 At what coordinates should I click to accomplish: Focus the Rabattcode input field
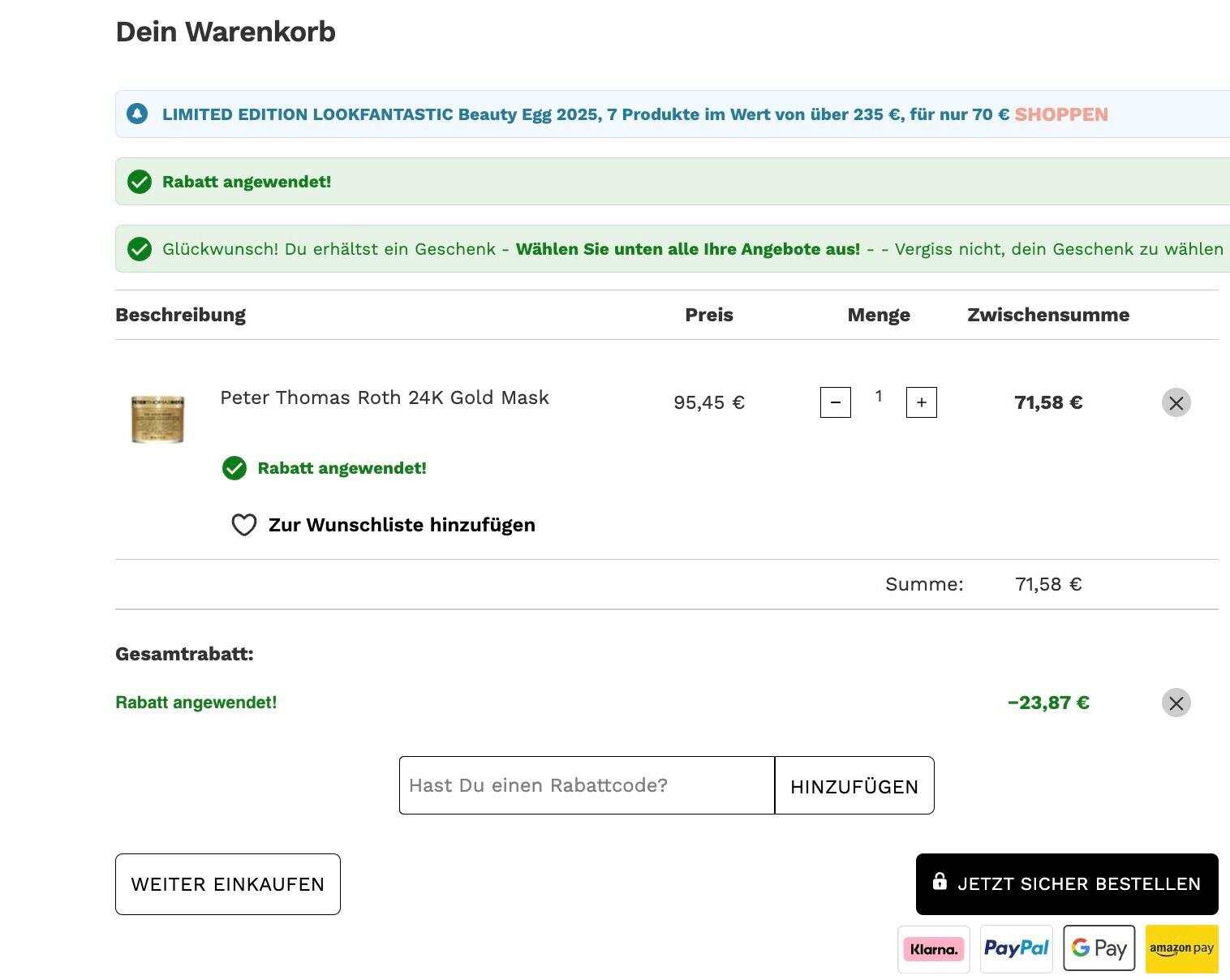click(587, 785)
